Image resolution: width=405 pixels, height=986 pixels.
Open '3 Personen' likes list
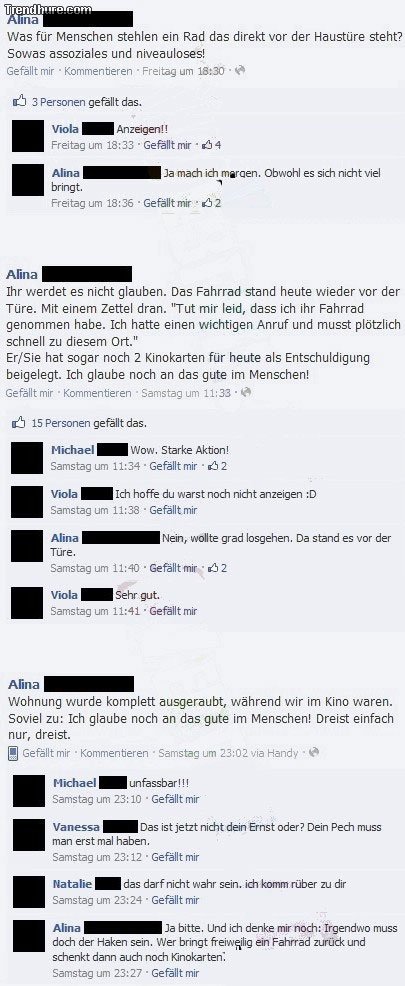click(x=58, y=102)
